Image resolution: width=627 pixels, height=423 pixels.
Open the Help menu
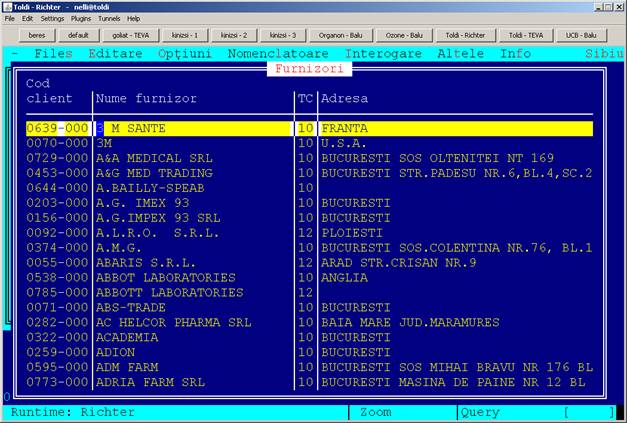[x=134, y=19]
